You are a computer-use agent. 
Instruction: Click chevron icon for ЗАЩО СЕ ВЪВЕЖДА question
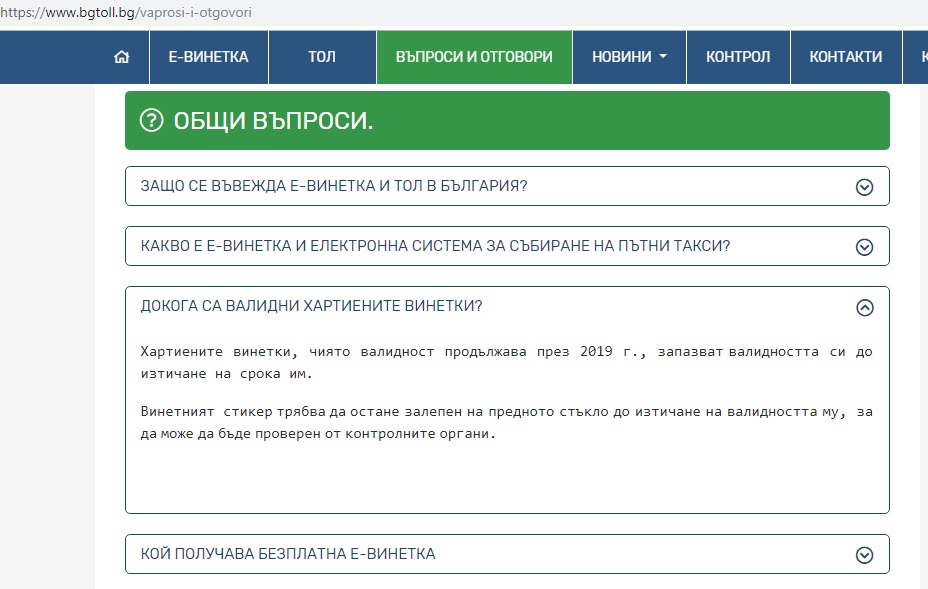tap(865, 187)
